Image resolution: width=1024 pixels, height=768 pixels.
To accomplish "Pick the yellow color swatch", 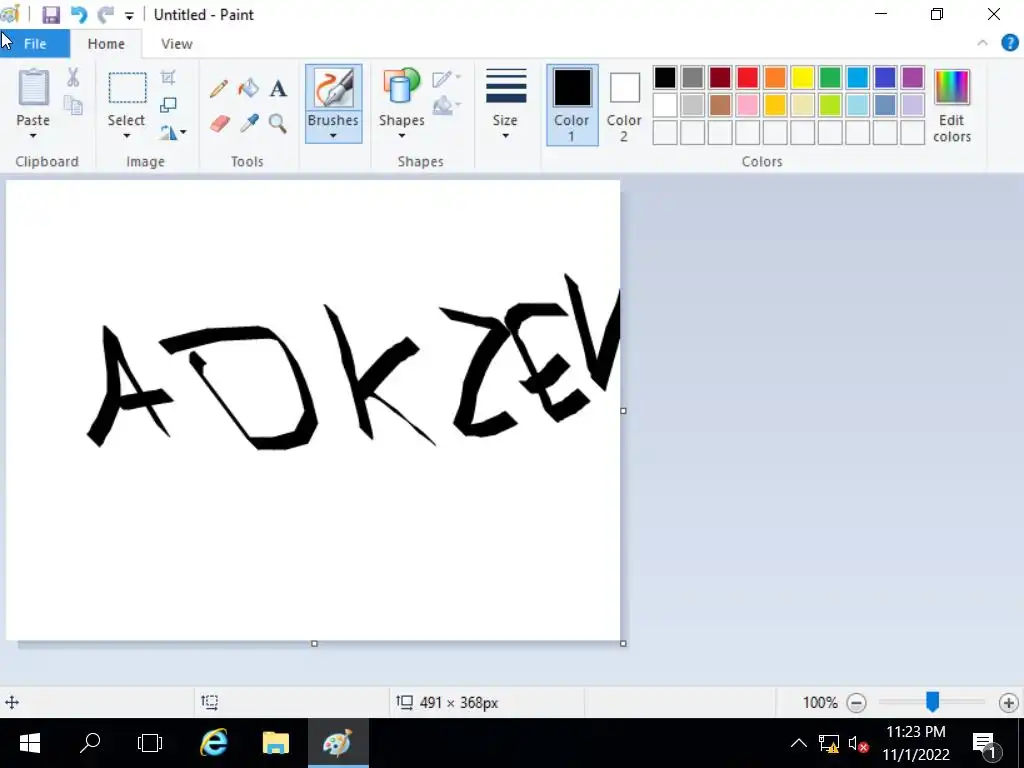I will click(x=802, y=77).
